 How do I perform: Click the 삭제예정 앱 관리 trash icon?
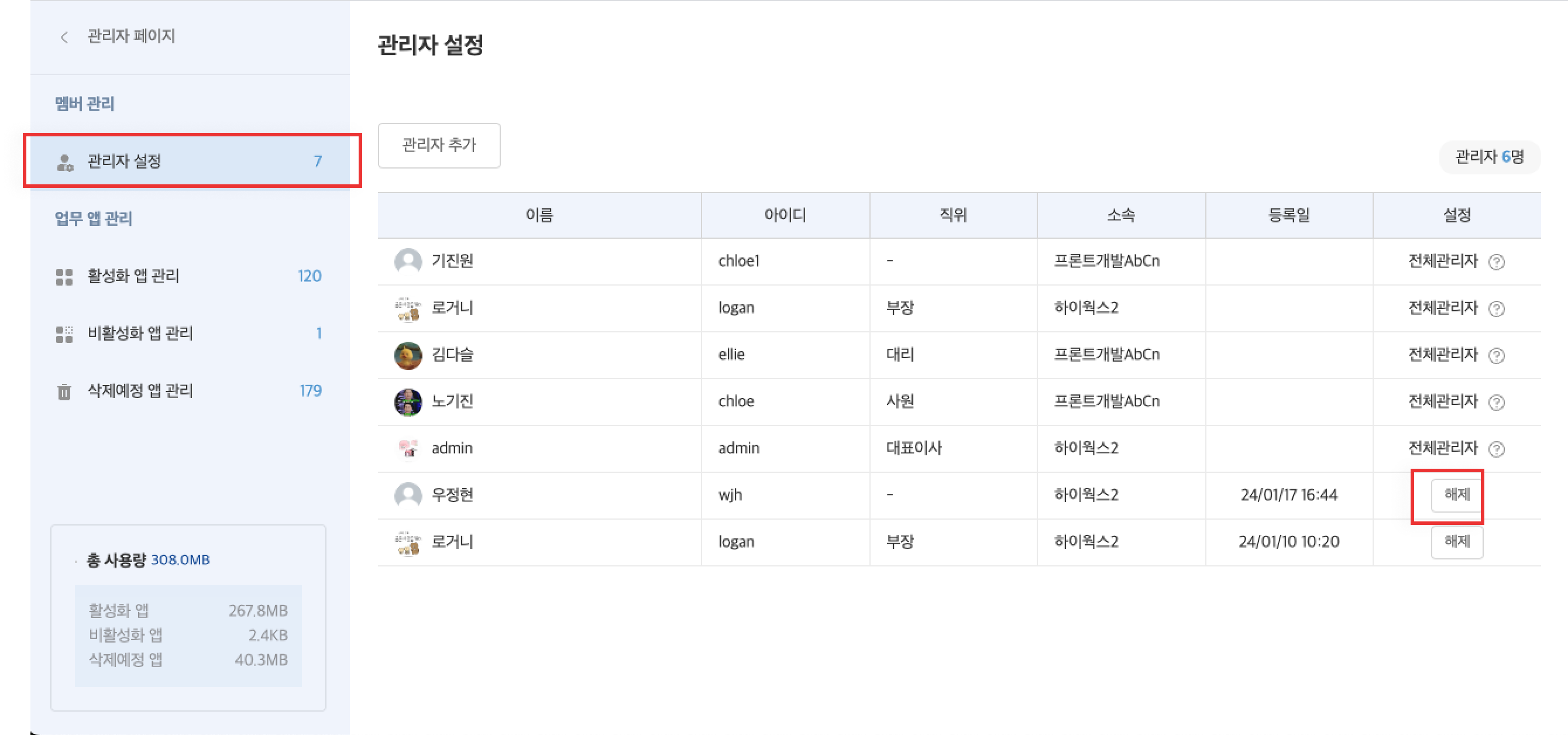pos(64,391)
